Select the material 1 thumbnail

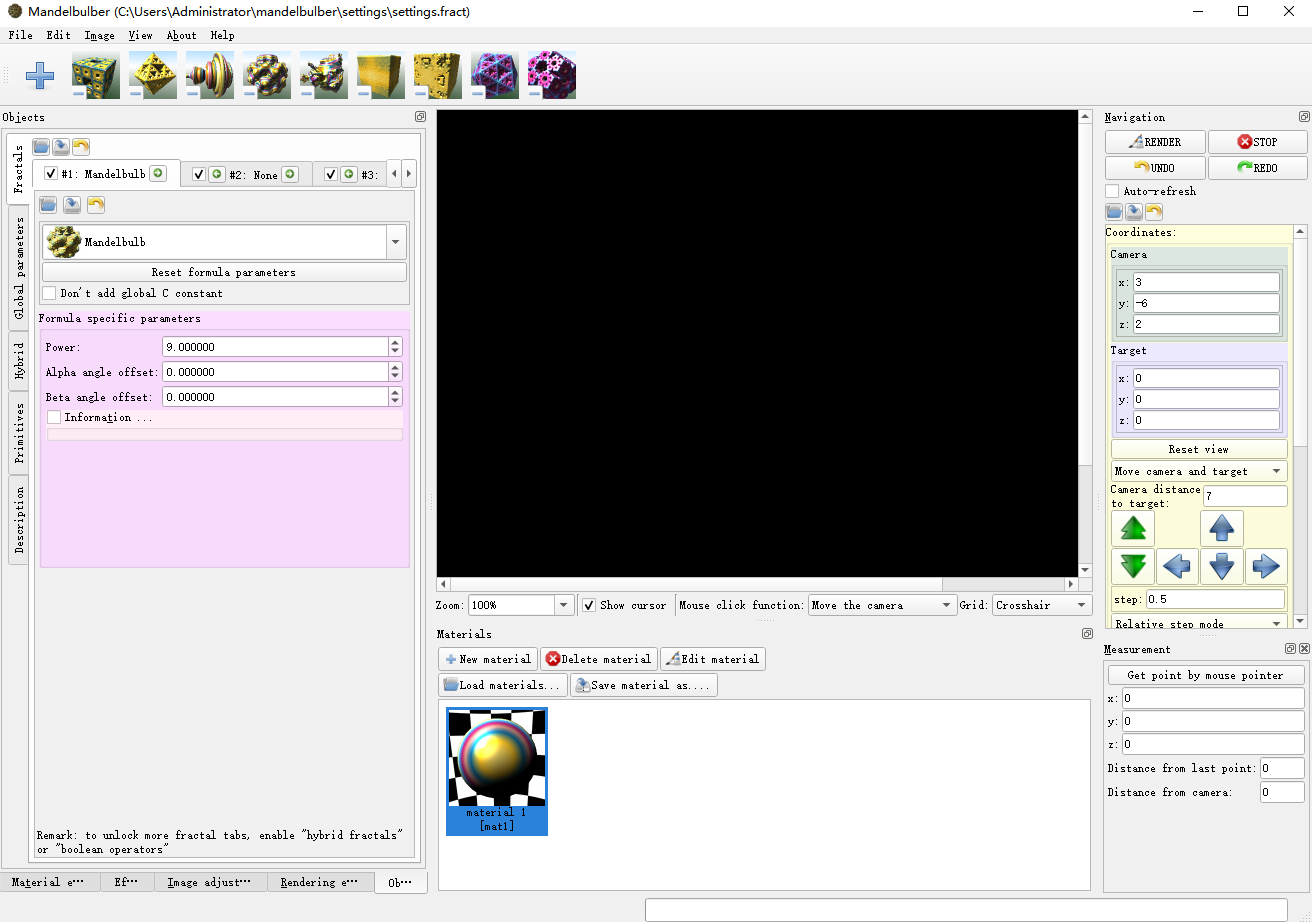click(497, 771)
